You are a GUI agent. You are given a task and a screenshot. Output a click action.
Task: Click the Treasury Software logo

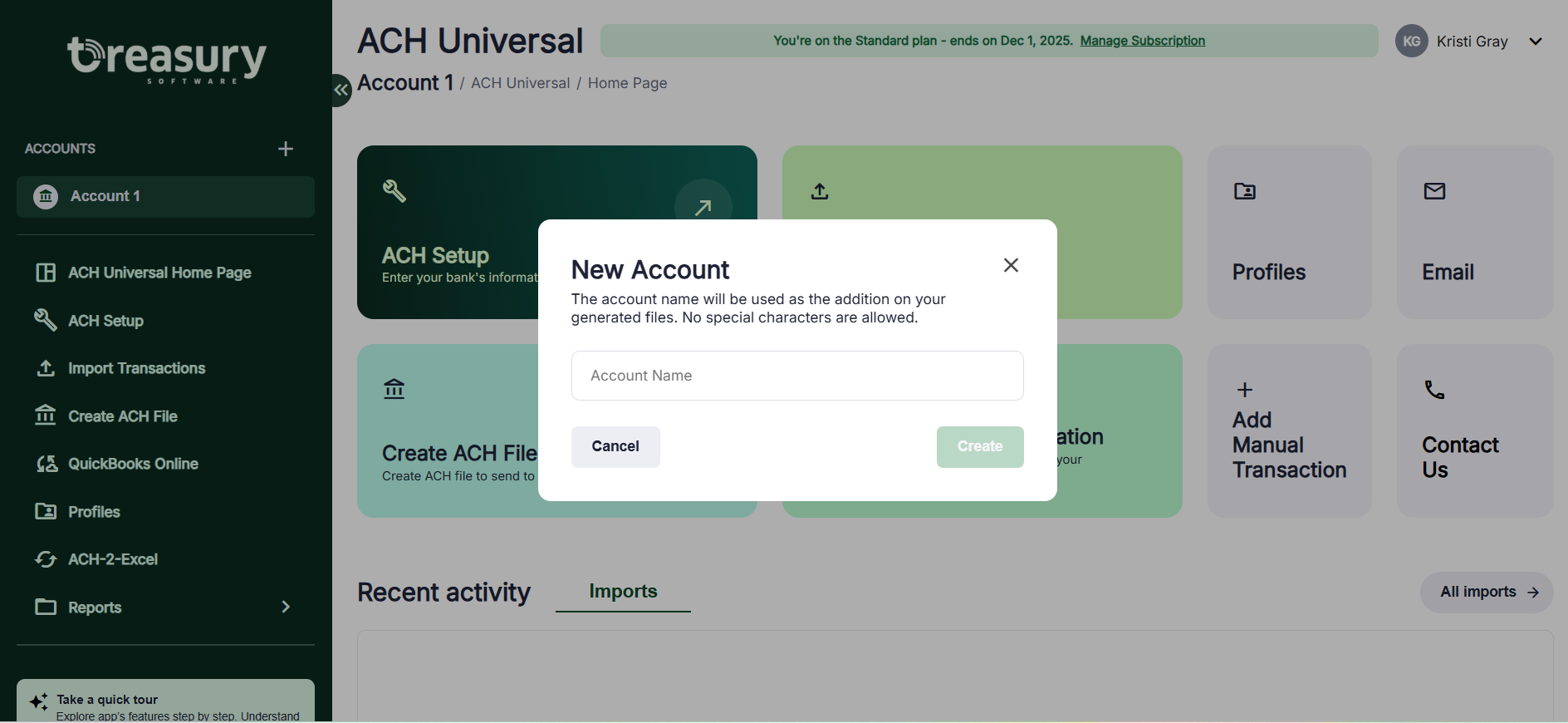[166, 59]
